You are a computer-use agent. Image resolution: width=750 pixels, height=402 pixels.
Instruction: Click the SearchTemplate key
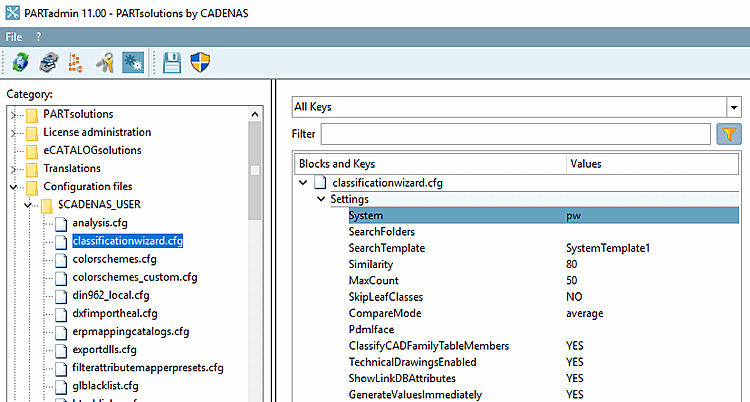(386, 248)
